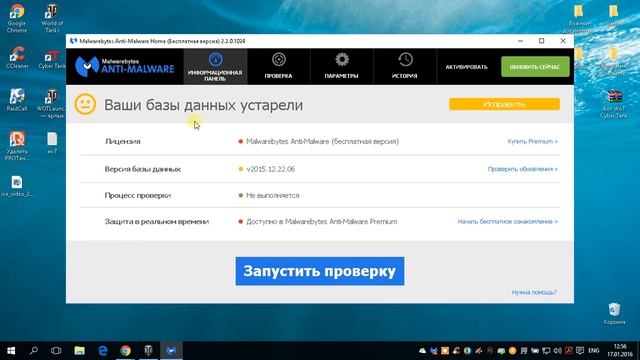Click the ENG language indicator
640x360 pixels.
click(x=594, y=351)
